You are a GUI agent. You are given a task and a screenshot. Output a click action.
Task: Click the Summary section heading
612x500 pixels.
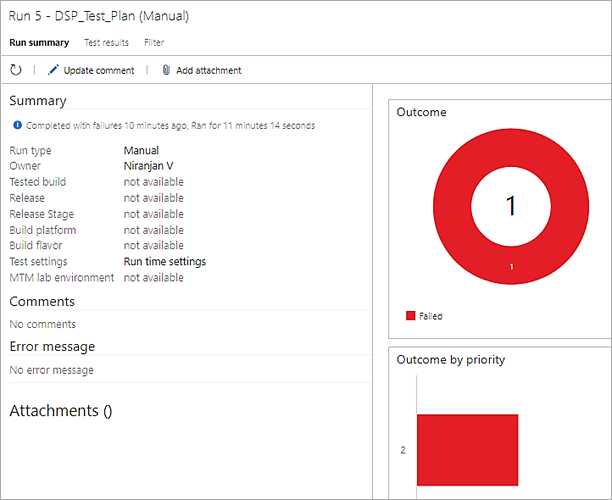coord(38,101)
